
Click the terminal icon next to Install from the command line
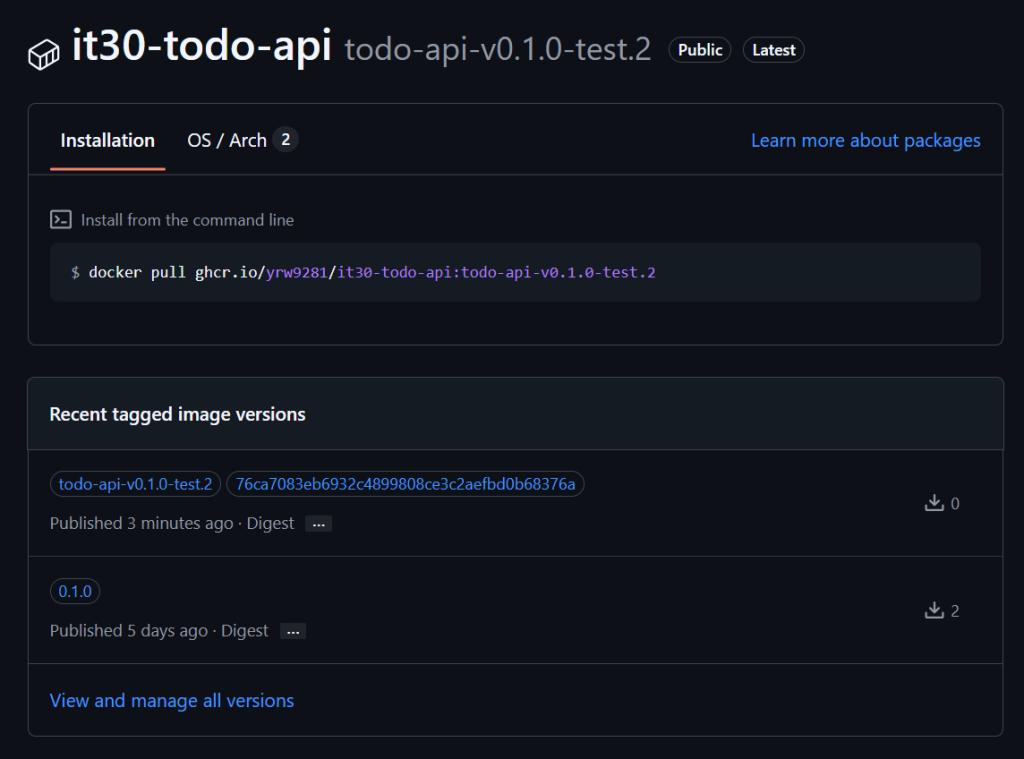pos(61,219)
